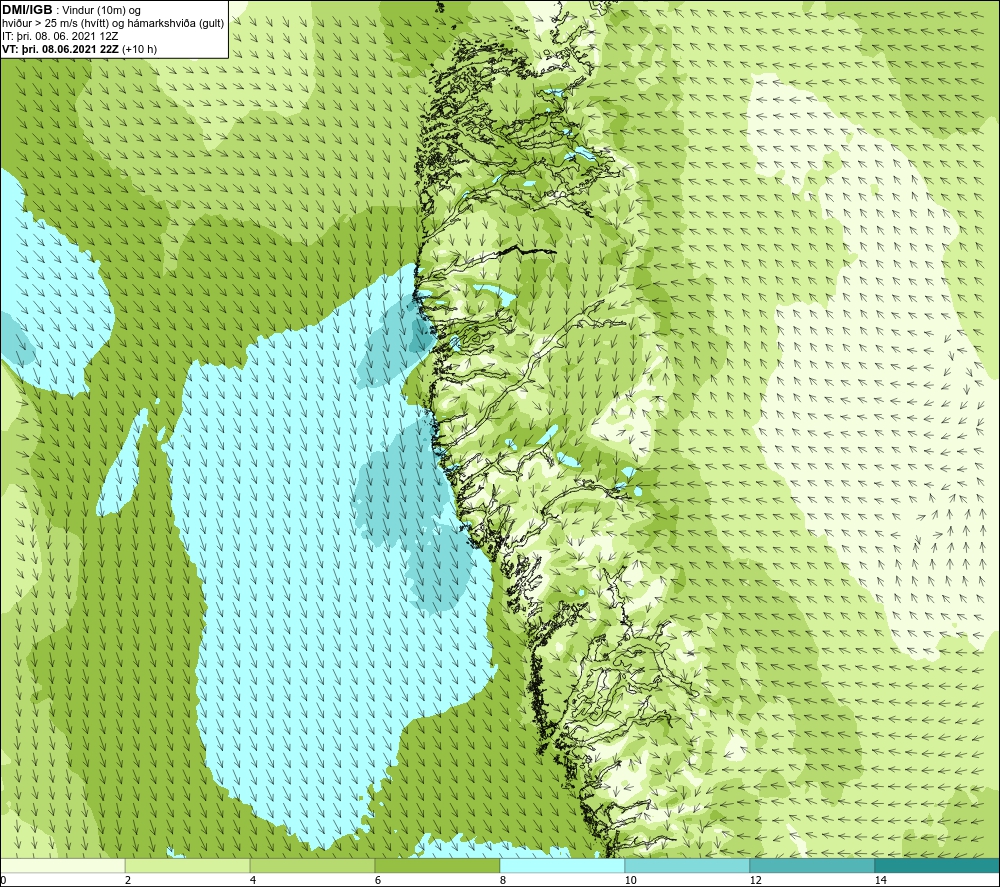Screen dimensions: 1000x887
Task: Click the 6–8 m/s darker green legend color
Action: [438, 865]
